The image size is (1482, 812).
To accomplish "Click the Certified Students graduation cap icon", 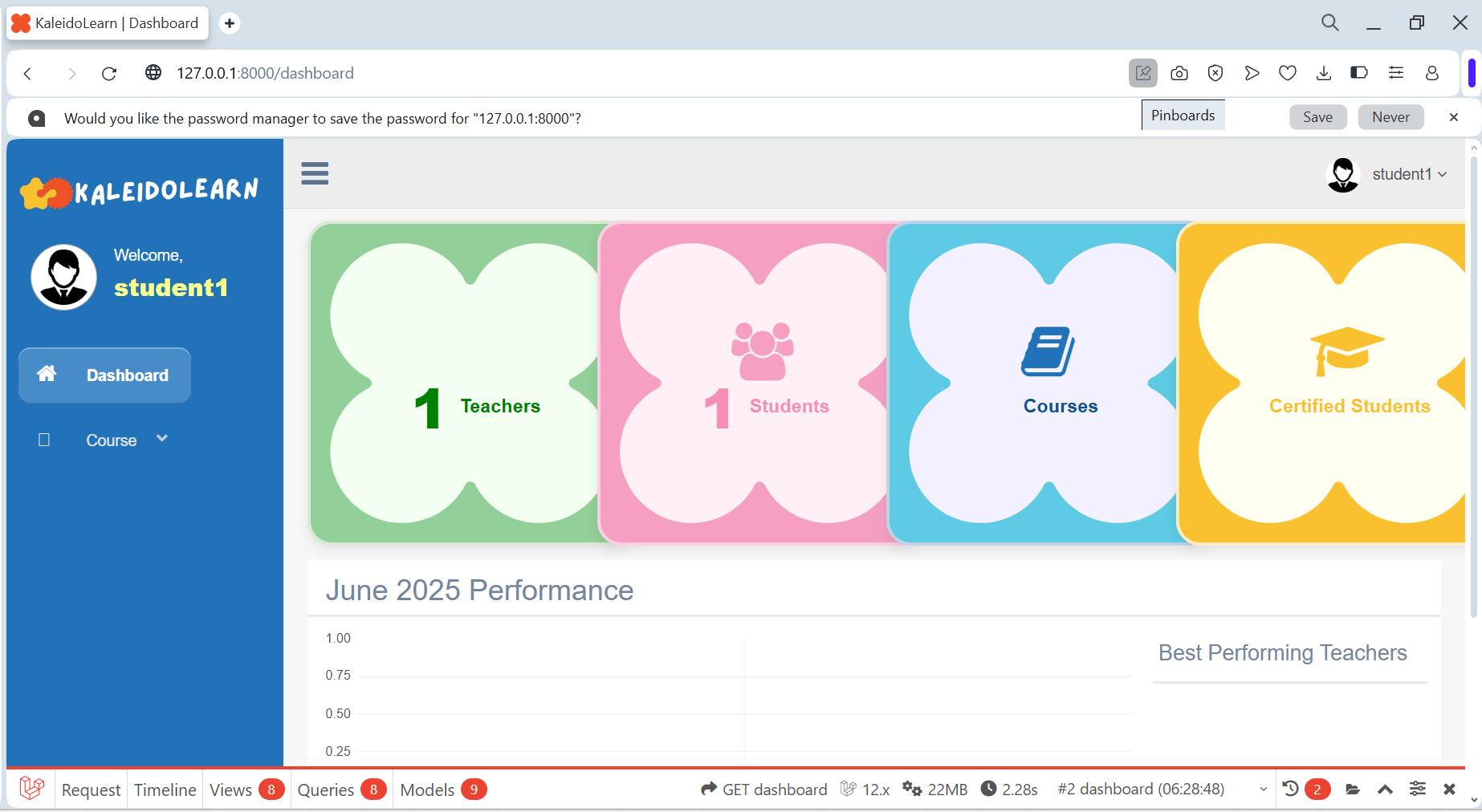I will [1347, 351].
